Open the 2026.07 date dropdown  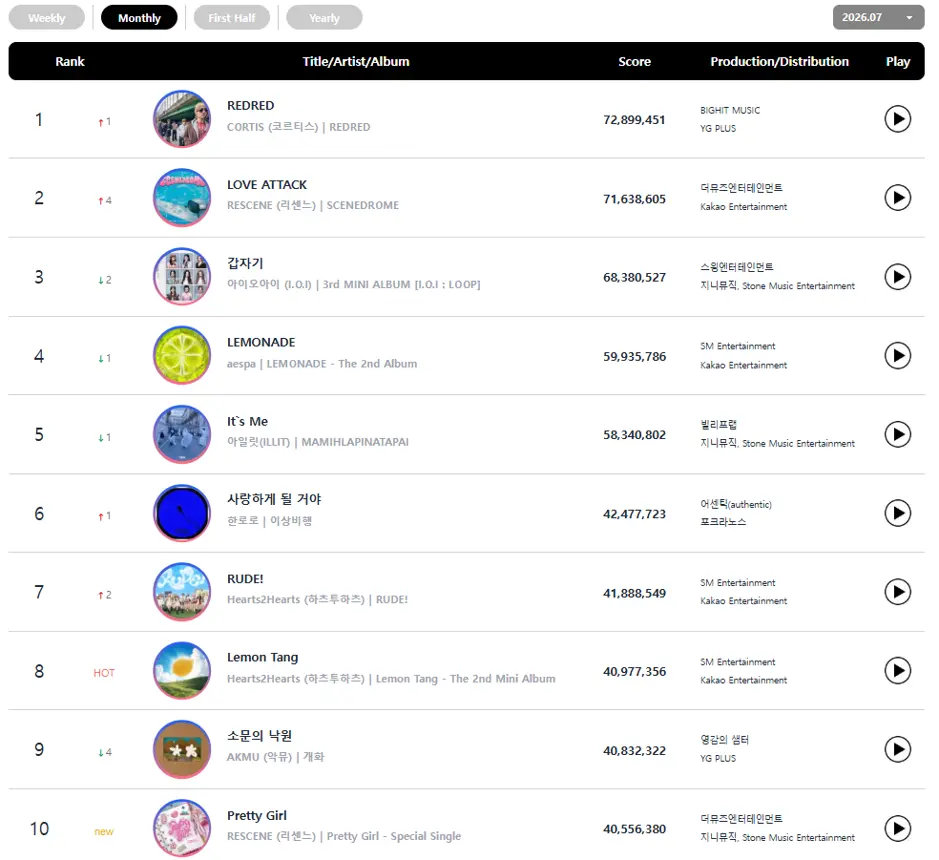(878, 17)
